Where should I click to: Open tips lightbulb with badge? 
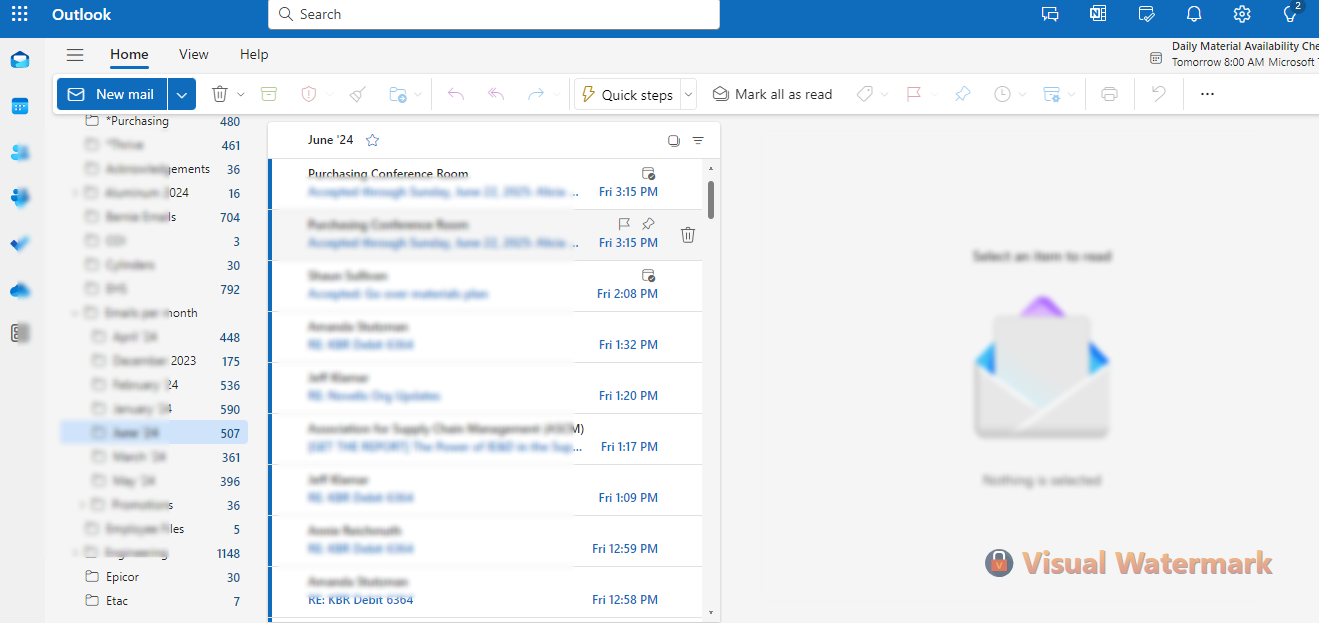point(1291,13)
